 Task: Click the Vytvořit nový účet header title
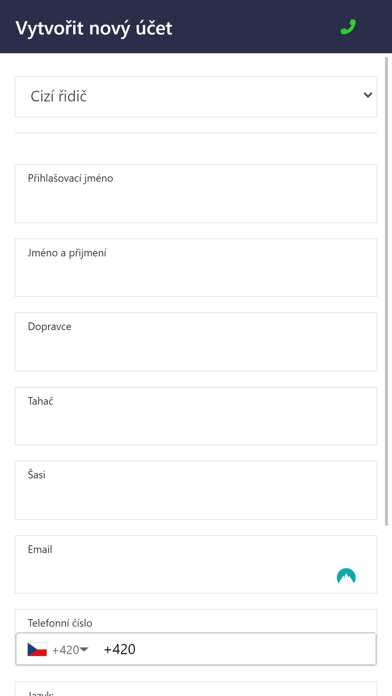pyautogui.click(x=94, y=28)
